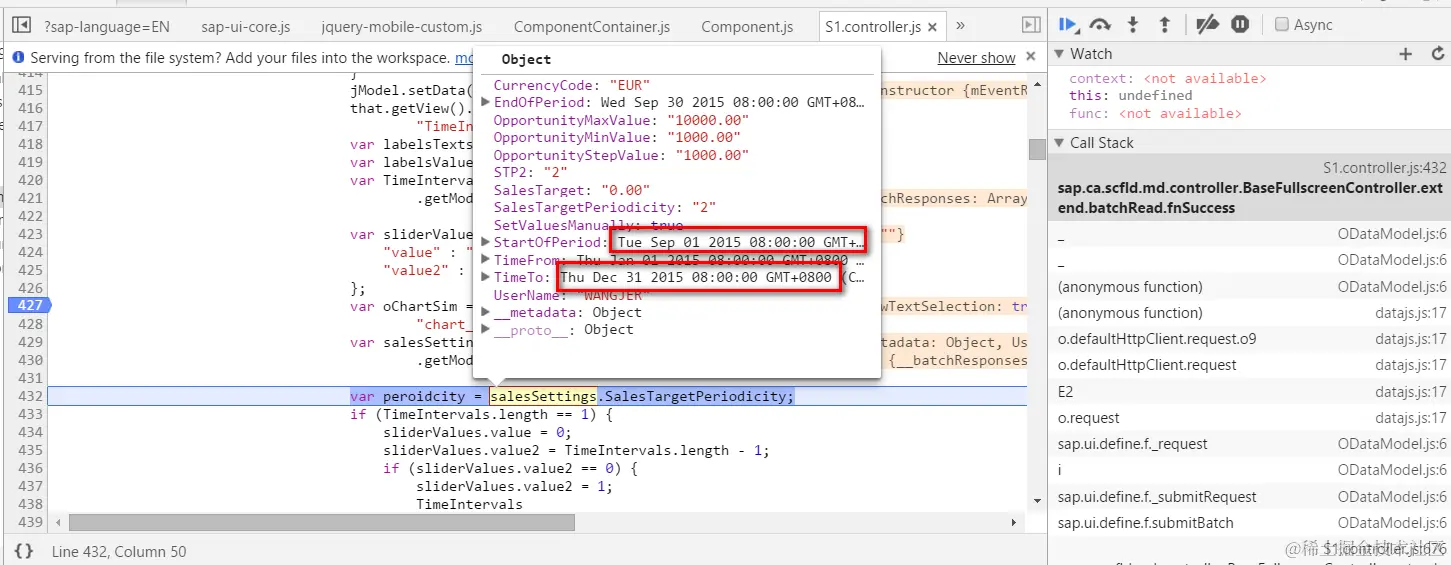Deactivate all breakpoints
This screenshot has width=1451, height=565.
(1208, 25)
